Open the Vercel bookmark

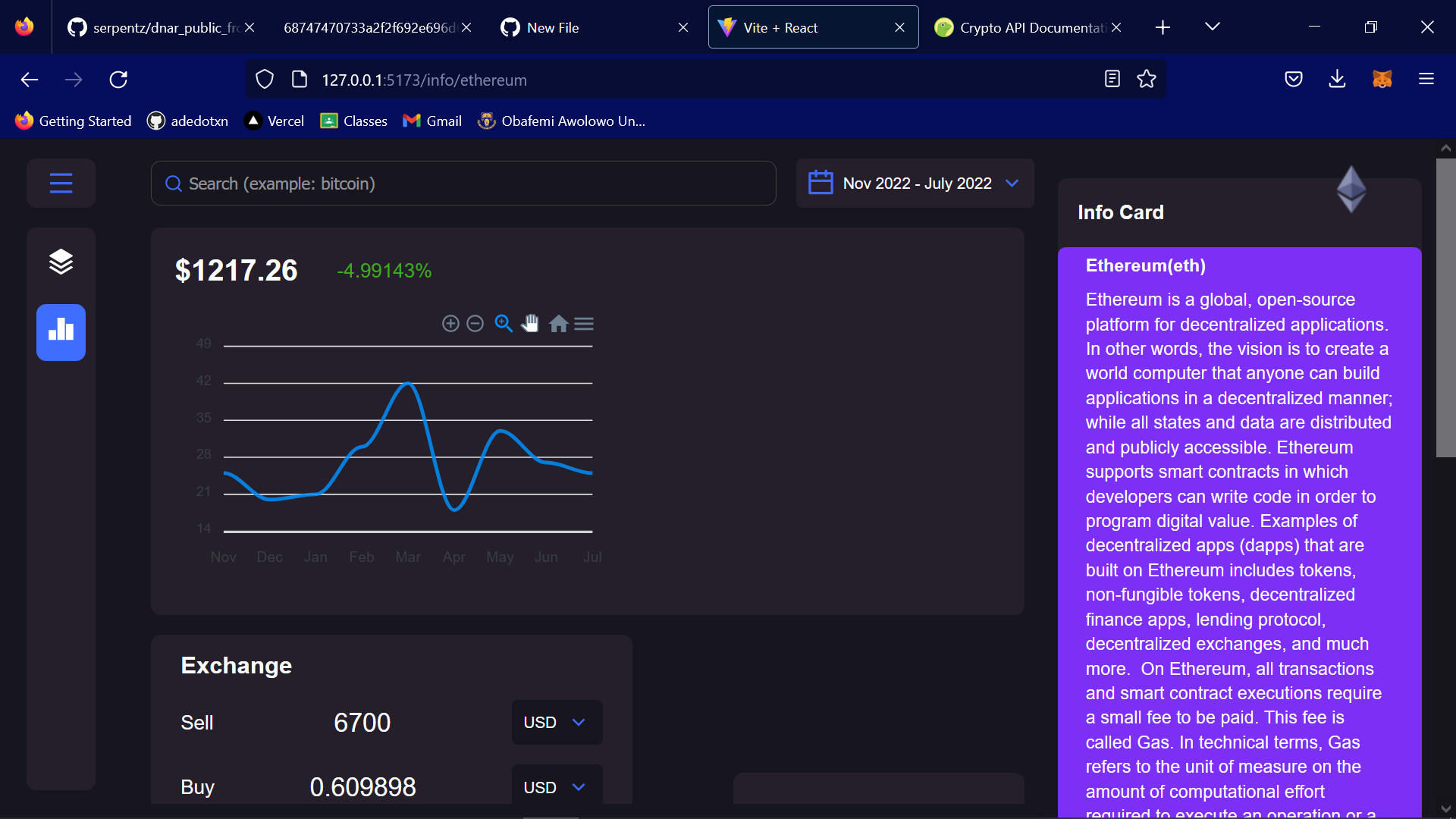275,121
